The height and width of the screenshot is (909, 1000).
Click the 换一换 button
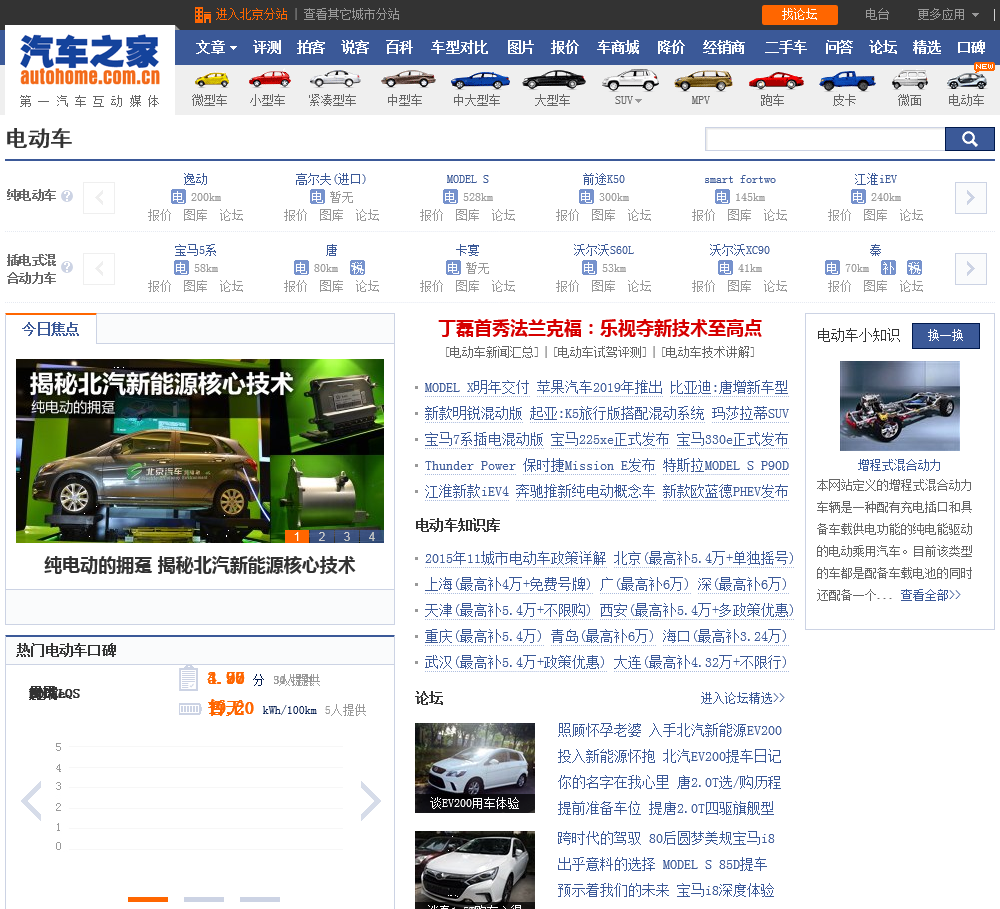pyautogui.click(x=945, y=336)
